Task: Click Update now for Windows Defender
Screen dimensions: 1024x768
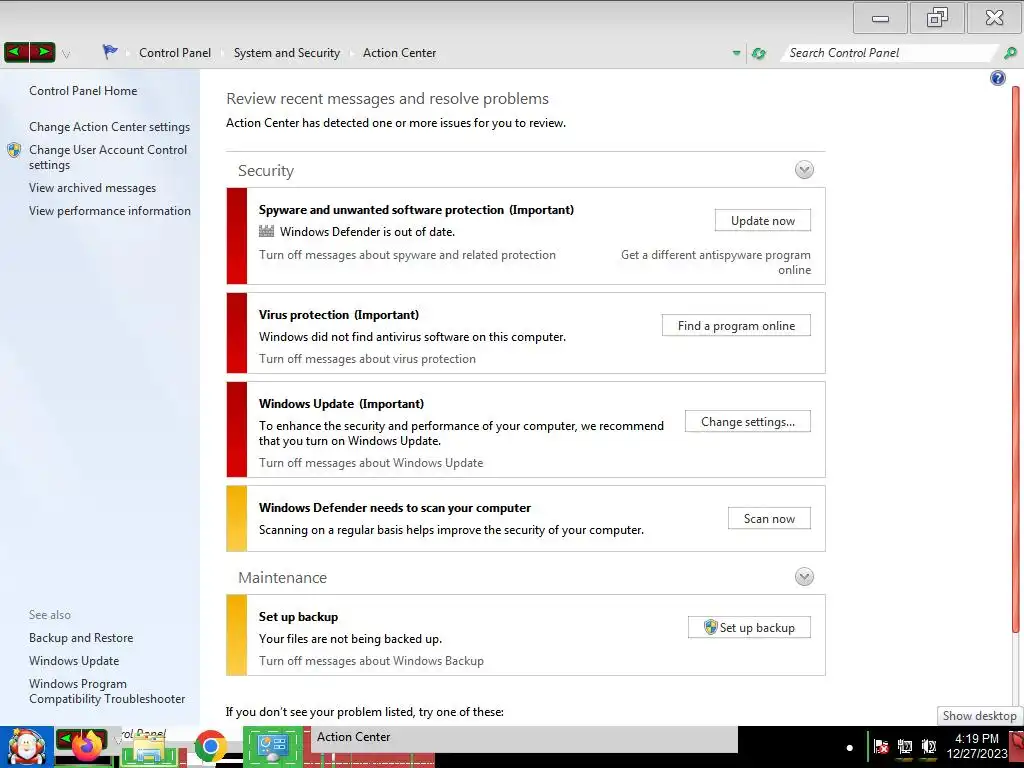Action: pyautogui.click(x=763, y=221)
